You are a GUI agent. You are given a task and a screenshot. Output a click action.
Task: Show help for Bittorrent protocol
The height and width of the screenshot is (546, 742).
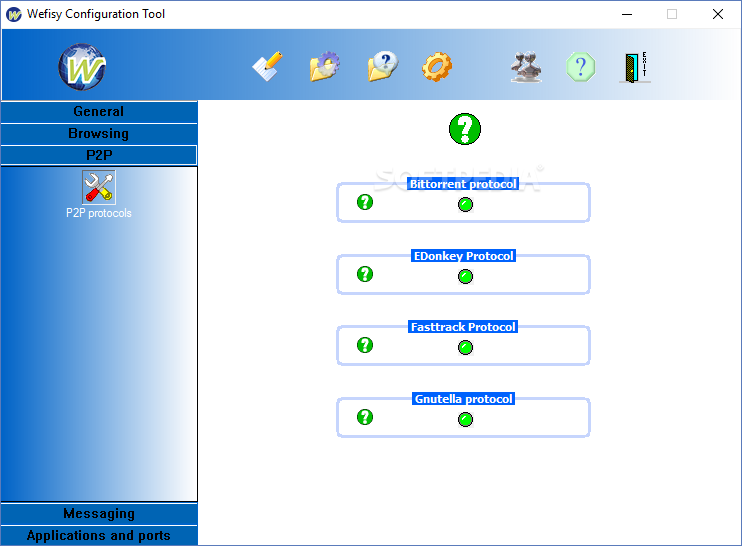(365, 202)
